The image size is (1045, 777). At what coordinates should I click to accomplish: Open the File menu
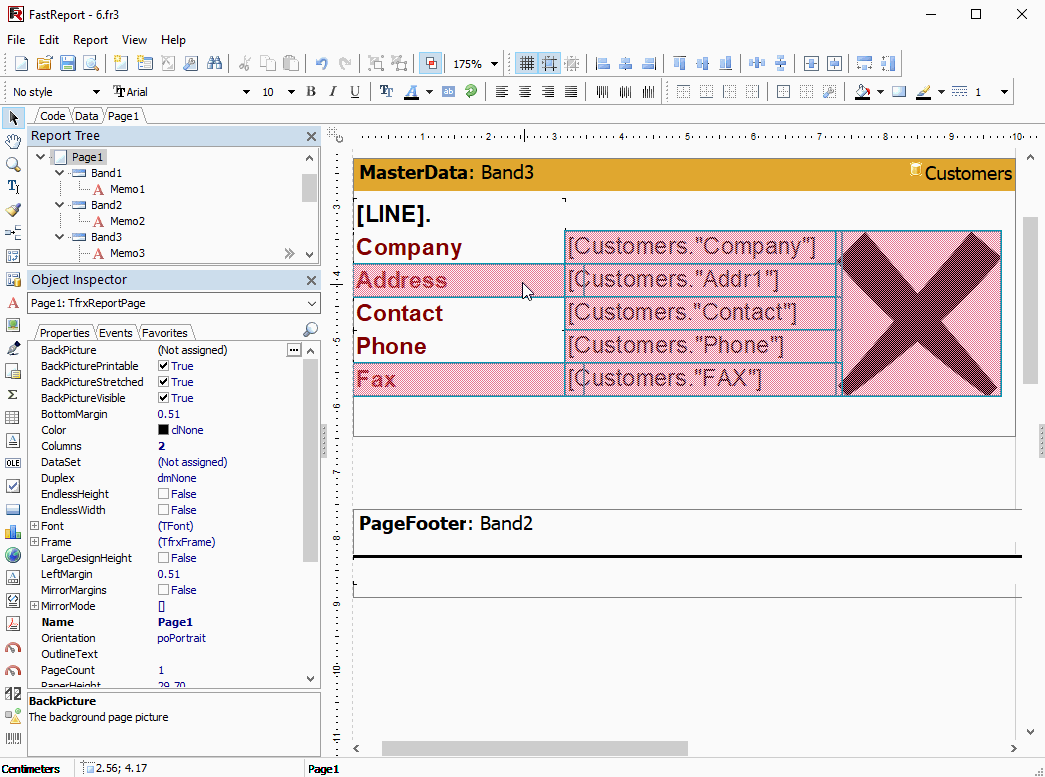pos(16,40)
